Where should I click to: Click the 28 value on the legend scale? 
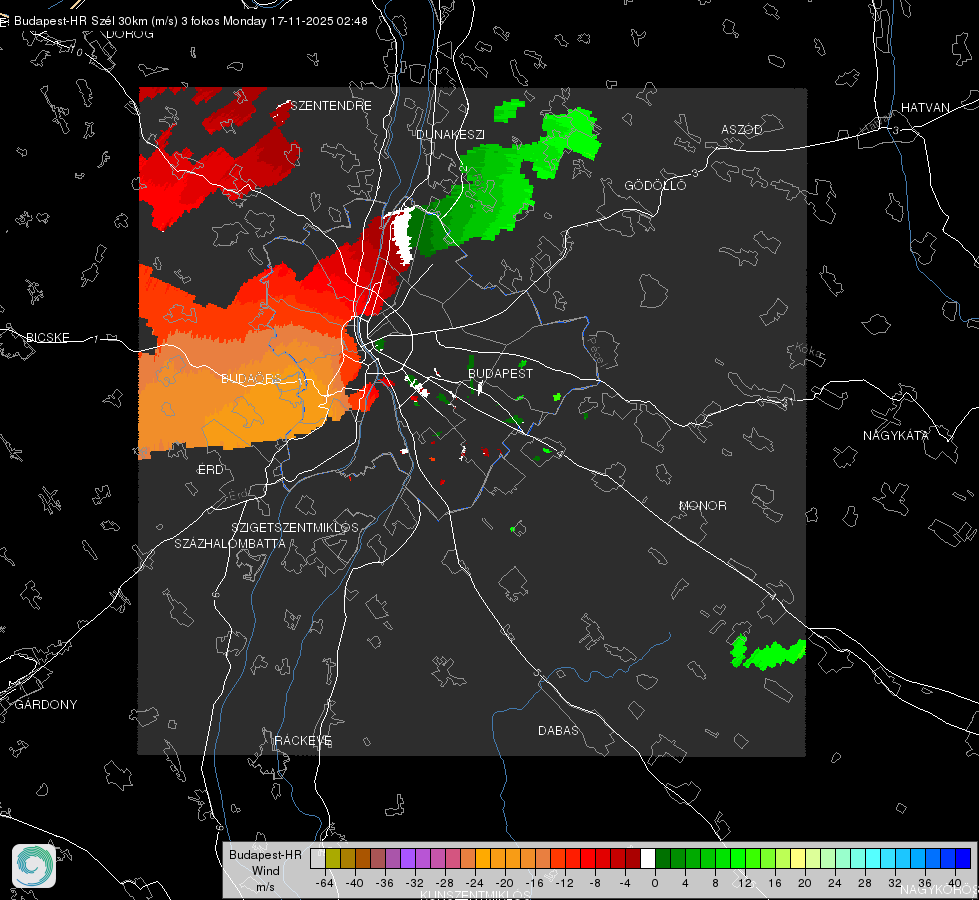pyautogui.click(x=865, y=883)
